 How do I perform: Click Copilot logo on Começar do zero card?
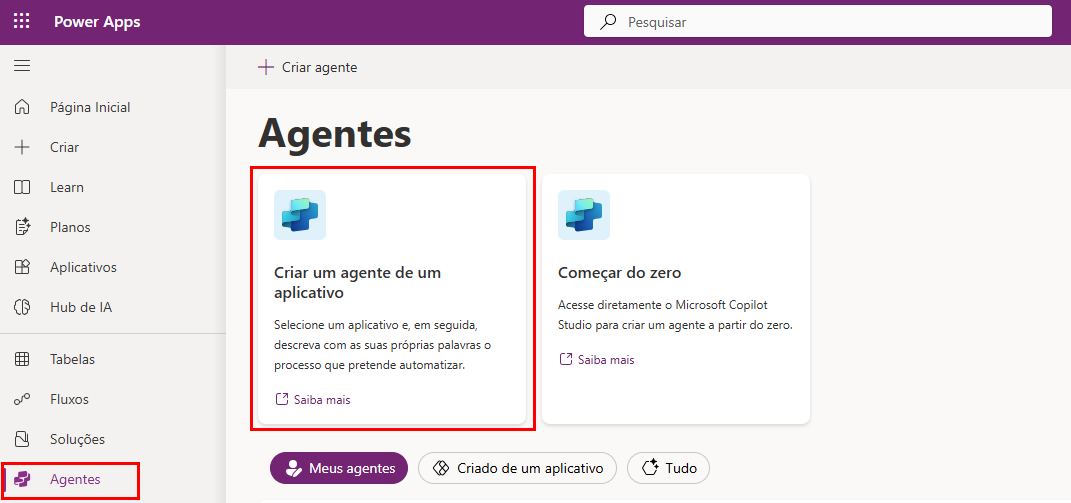point(584,215)
